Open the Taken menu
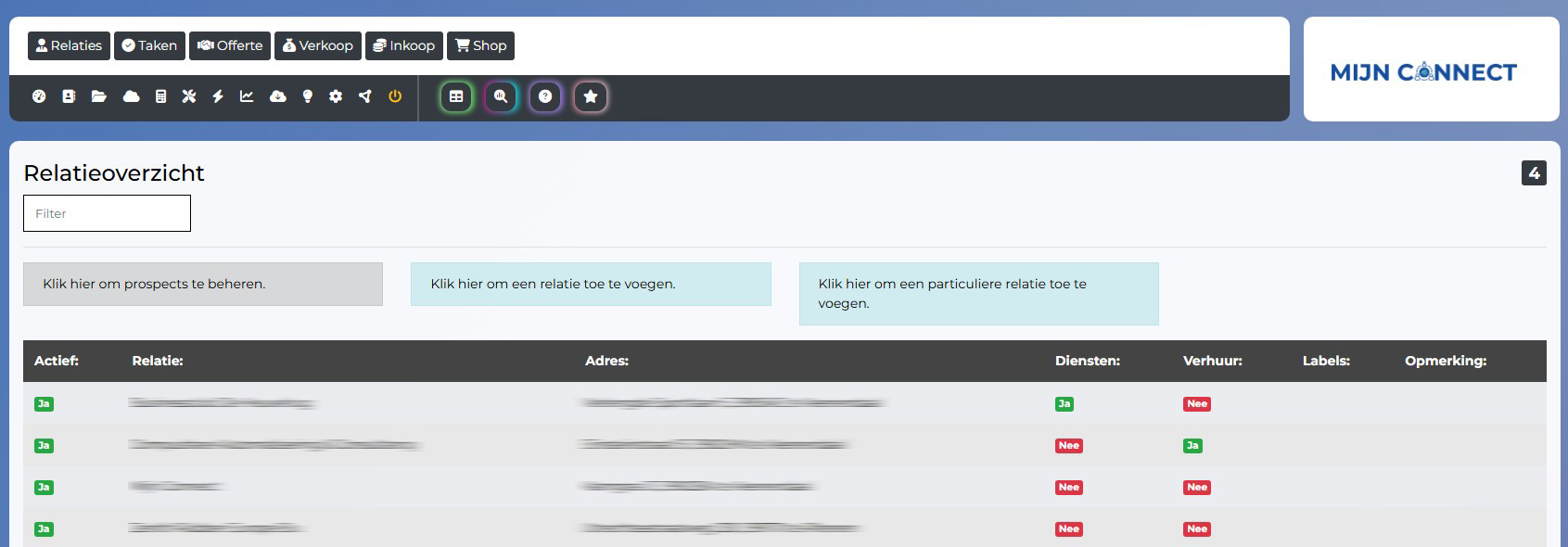Image resolution: width=1568 pixels, height=547 pixels. [149, 45]
